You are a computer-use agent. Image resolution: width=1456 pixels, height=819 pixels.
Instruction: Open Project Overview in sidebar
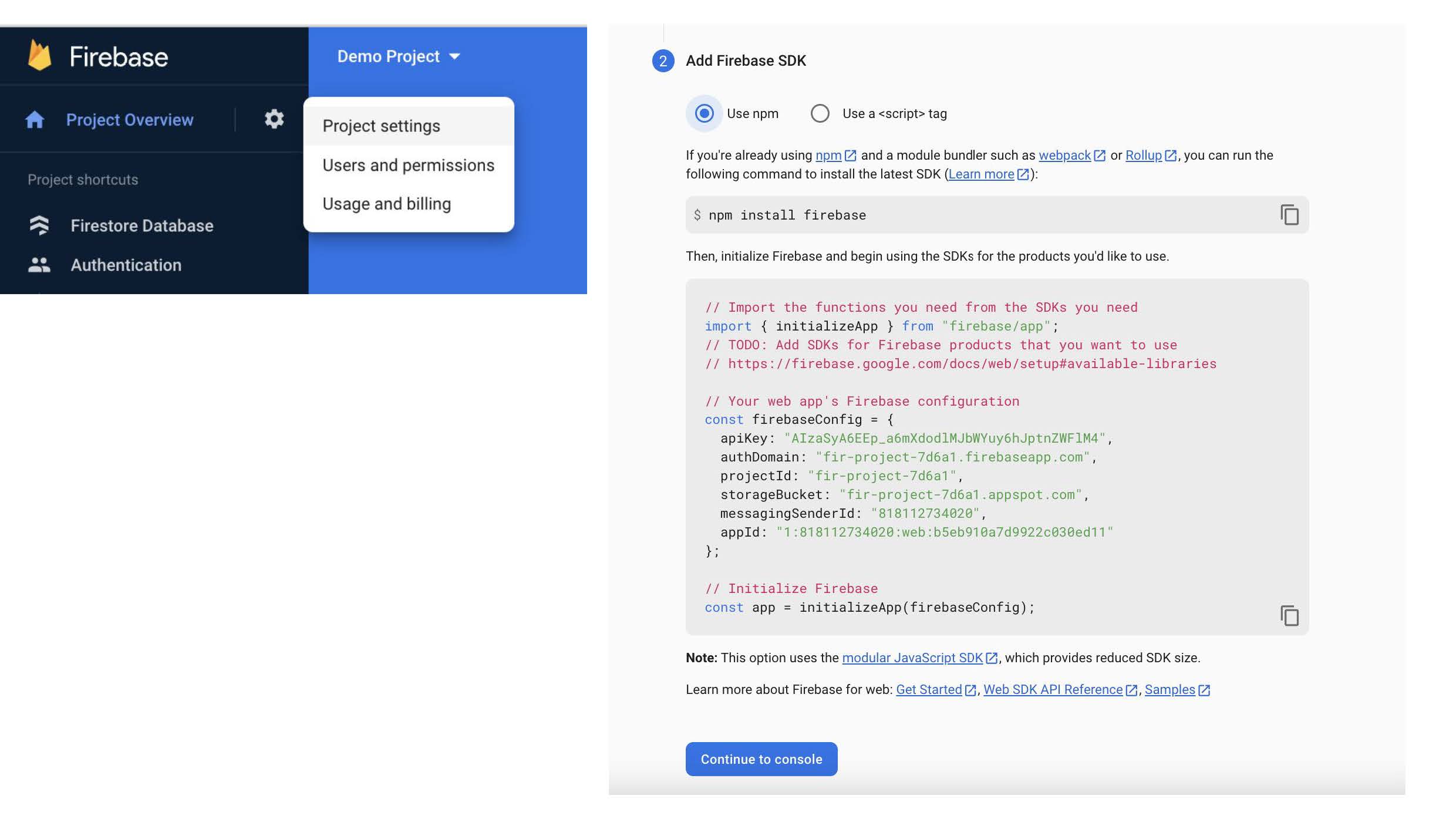pyautogui.click(x=130, y=120)
